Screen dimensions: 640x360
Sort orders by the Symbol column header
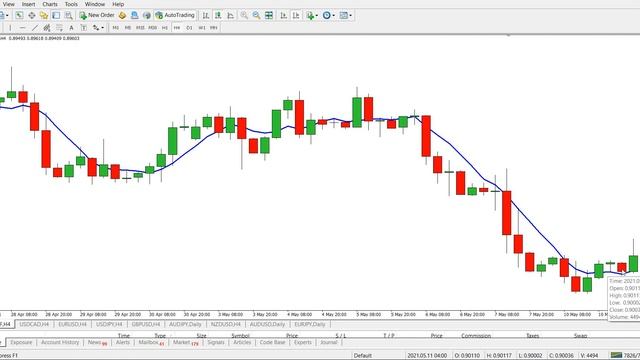[x=240, y=336]
